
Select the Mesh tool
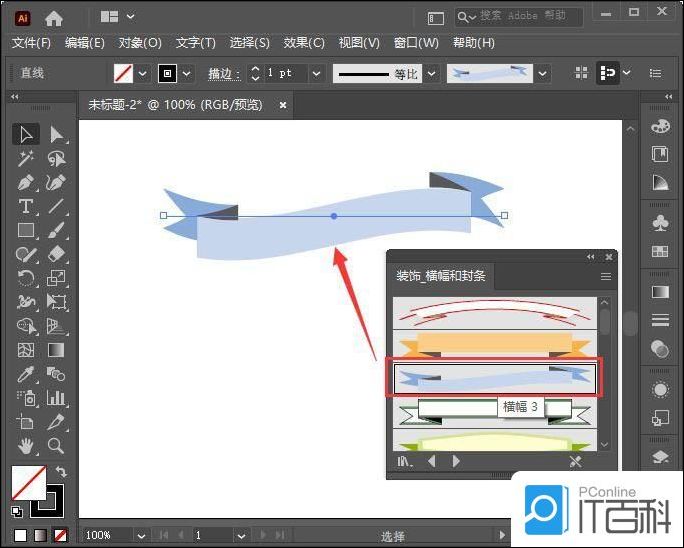point(26,349)
